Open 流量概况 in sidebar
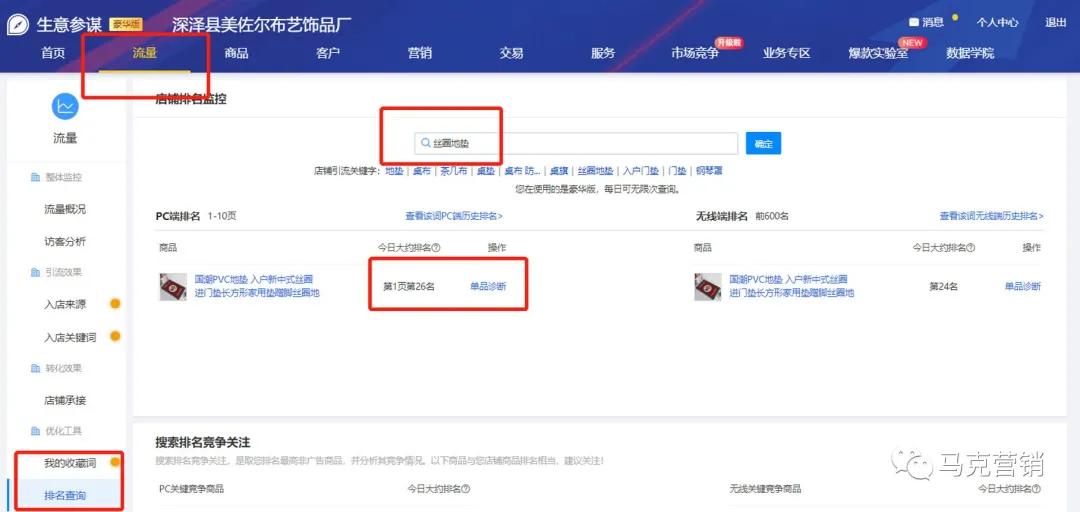Viewport: 1080px width, 512px height. (x=65, y=209)
